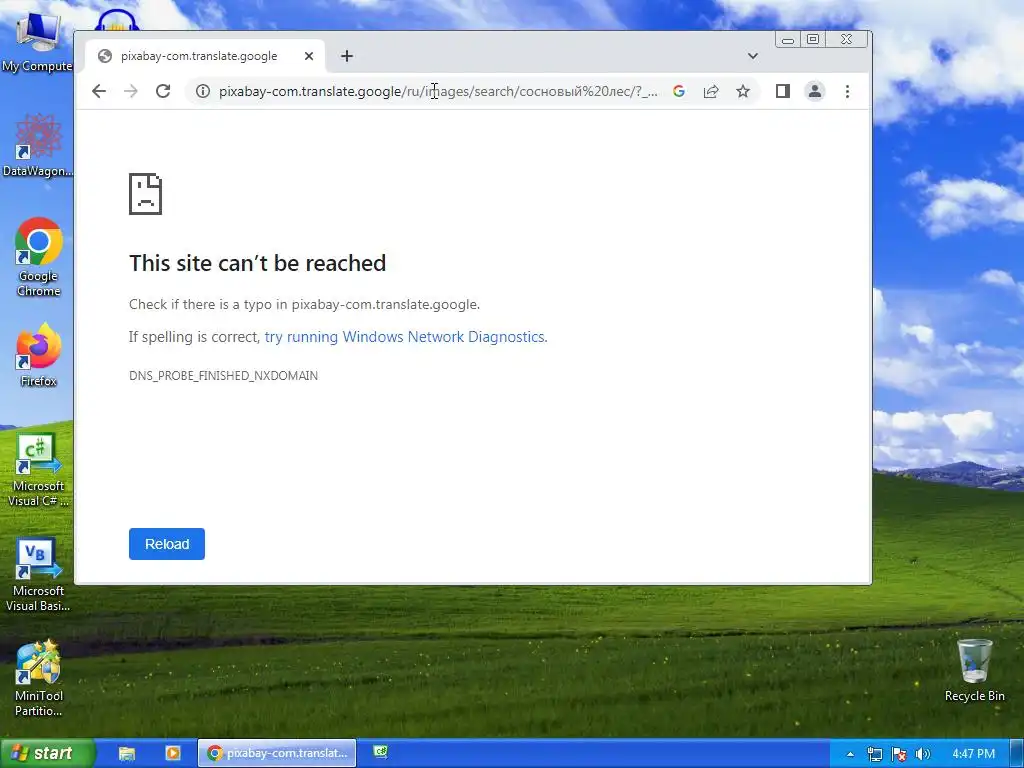Expand hidden system tray icons arrow
Viewport: 1024px width, 768px height.
coord(850,754)
